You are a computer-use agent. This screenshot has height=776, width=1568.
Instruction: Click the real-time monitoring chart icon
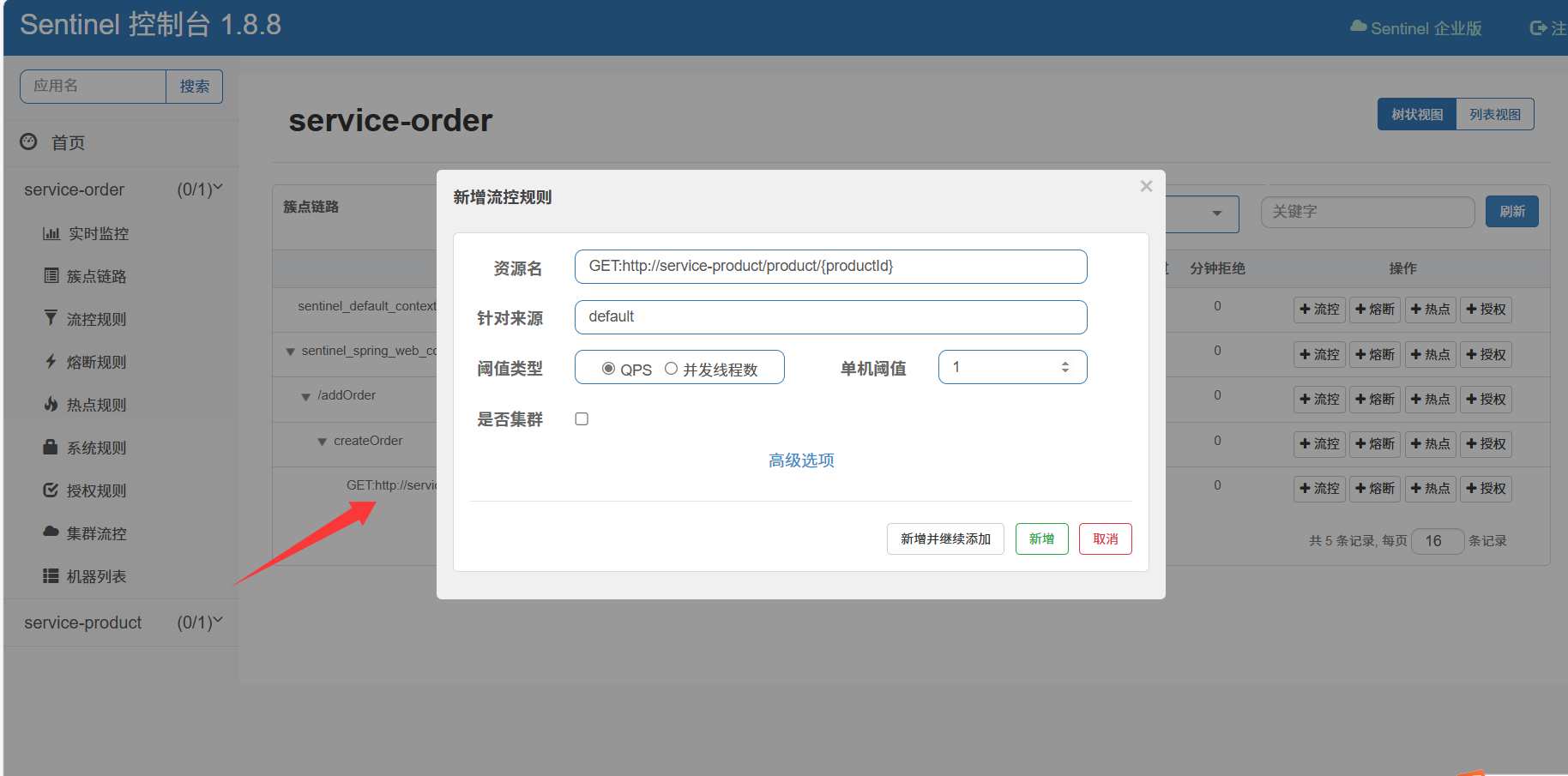pos(51,233)
